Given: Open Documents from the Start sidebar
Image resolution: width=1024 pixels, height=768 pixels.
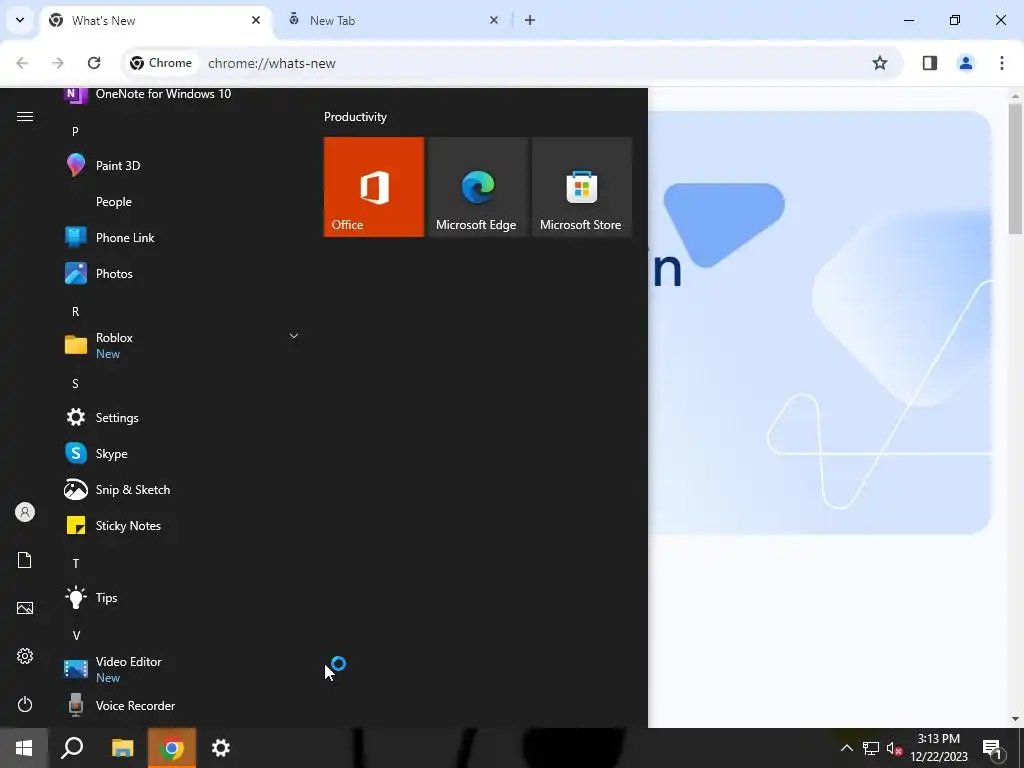Looking at the screenshot, I should click(25, 560).
